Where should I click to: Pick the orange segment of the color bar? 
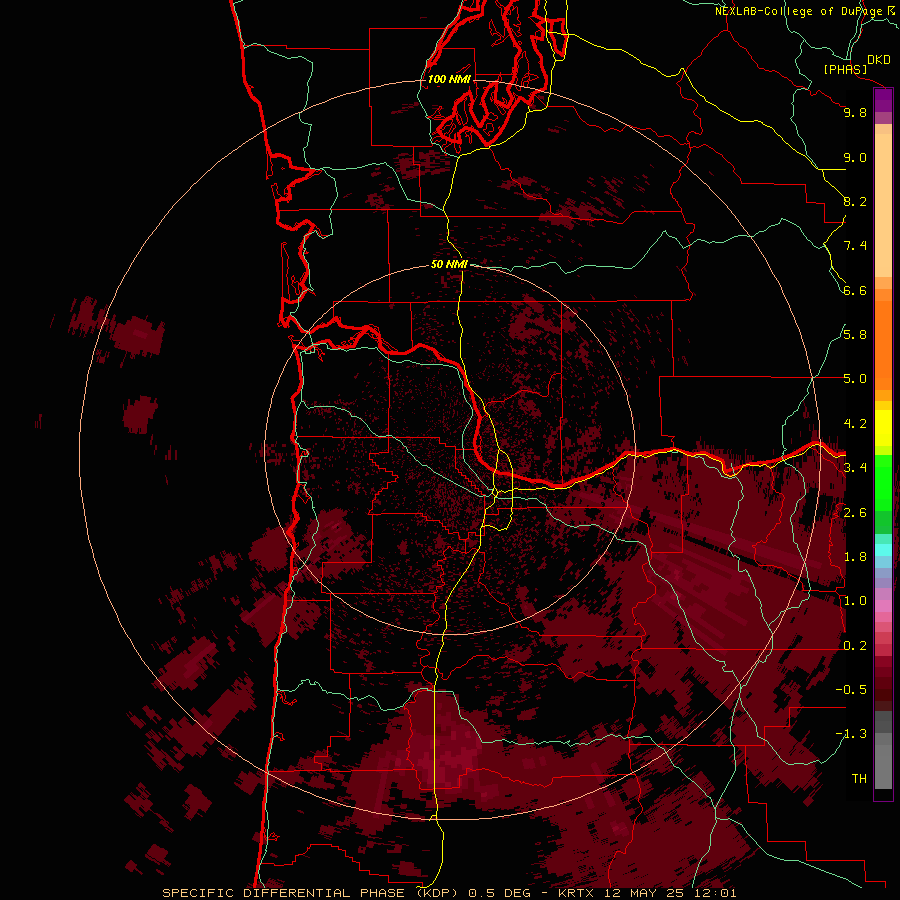click(883, 344)
